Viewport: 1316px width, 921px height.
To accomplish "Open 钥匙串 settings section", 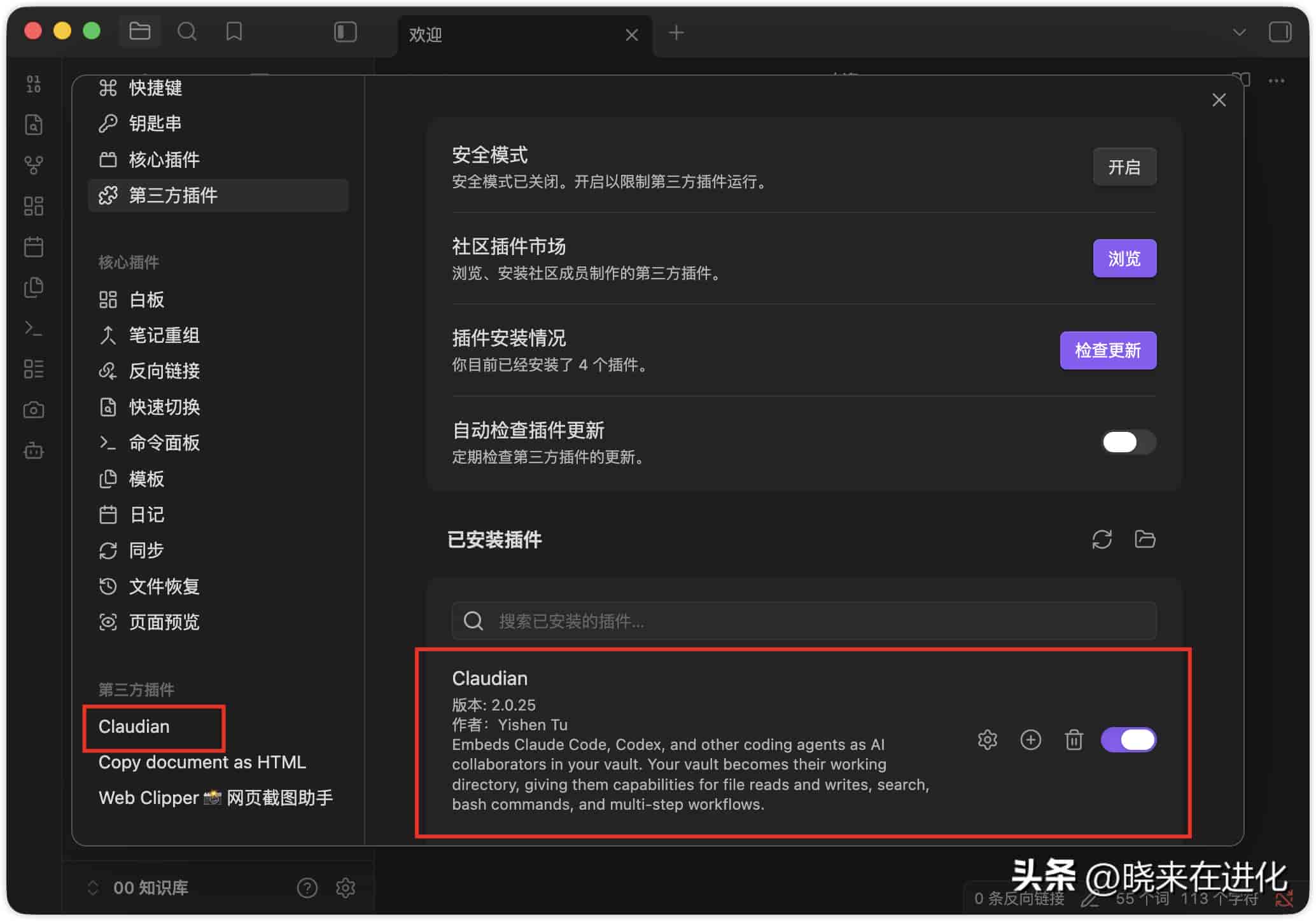I will [x=218, y=123].
